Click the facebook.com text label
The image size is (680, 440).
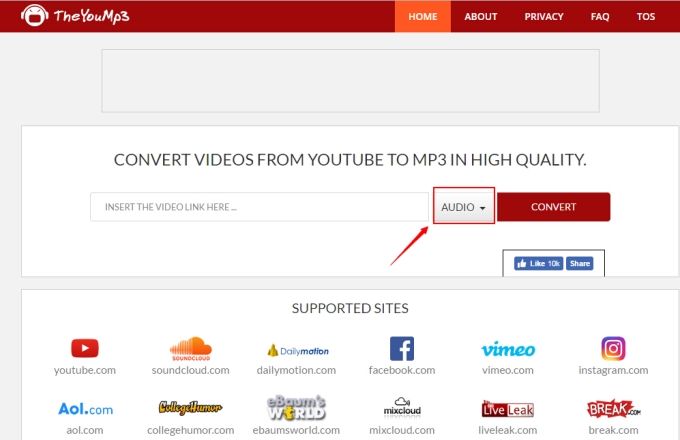click(x=402, y=370)
